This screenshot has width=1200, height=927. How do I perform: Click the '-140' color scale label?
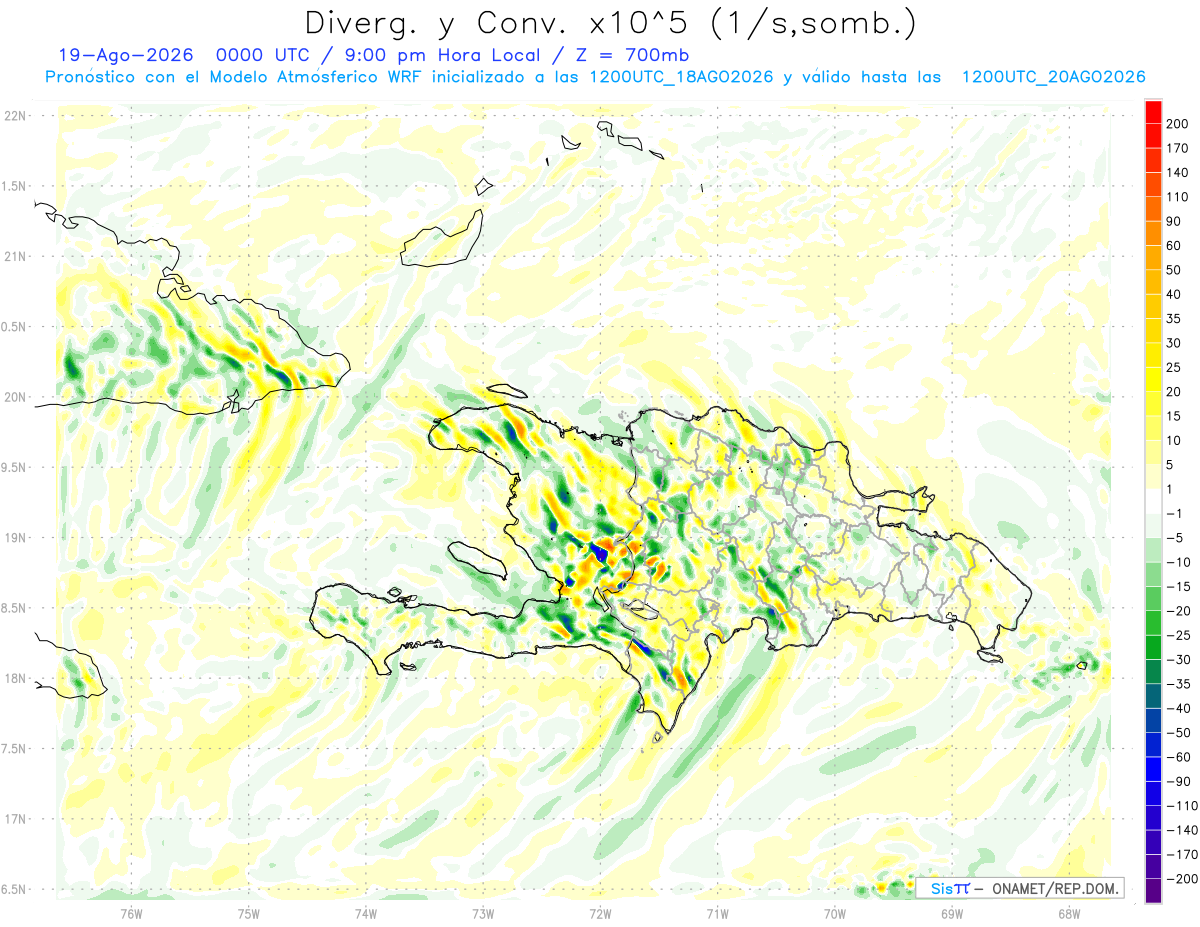click(1183, 830)
